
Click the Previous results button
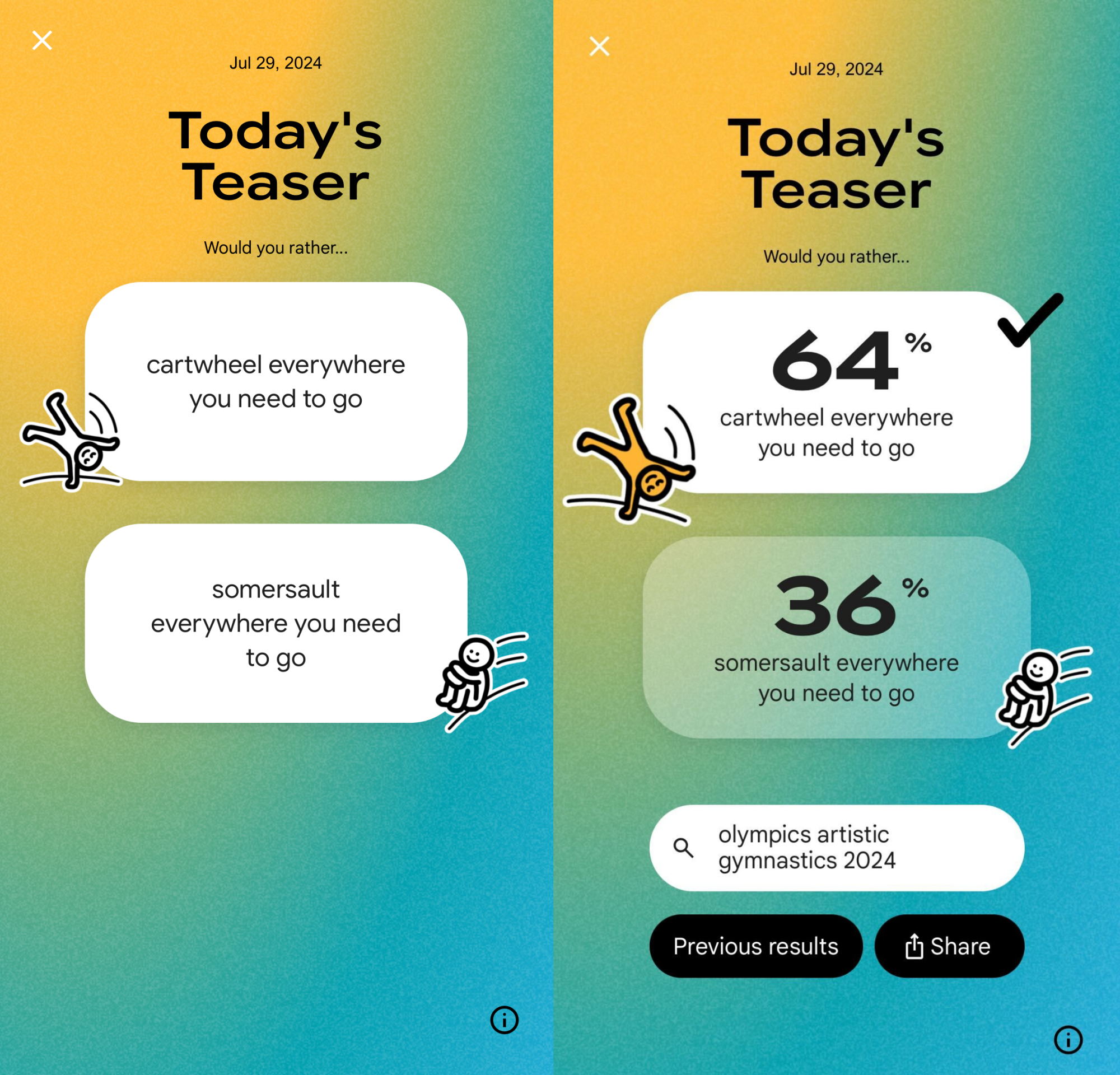(x=754, y=945)
